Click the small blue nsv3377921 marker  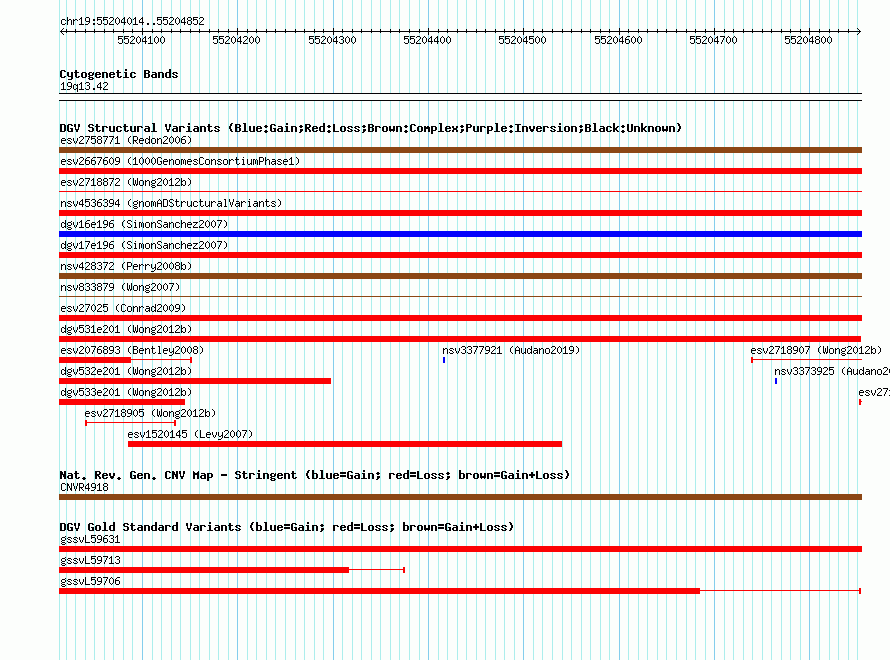click(444, 360)
